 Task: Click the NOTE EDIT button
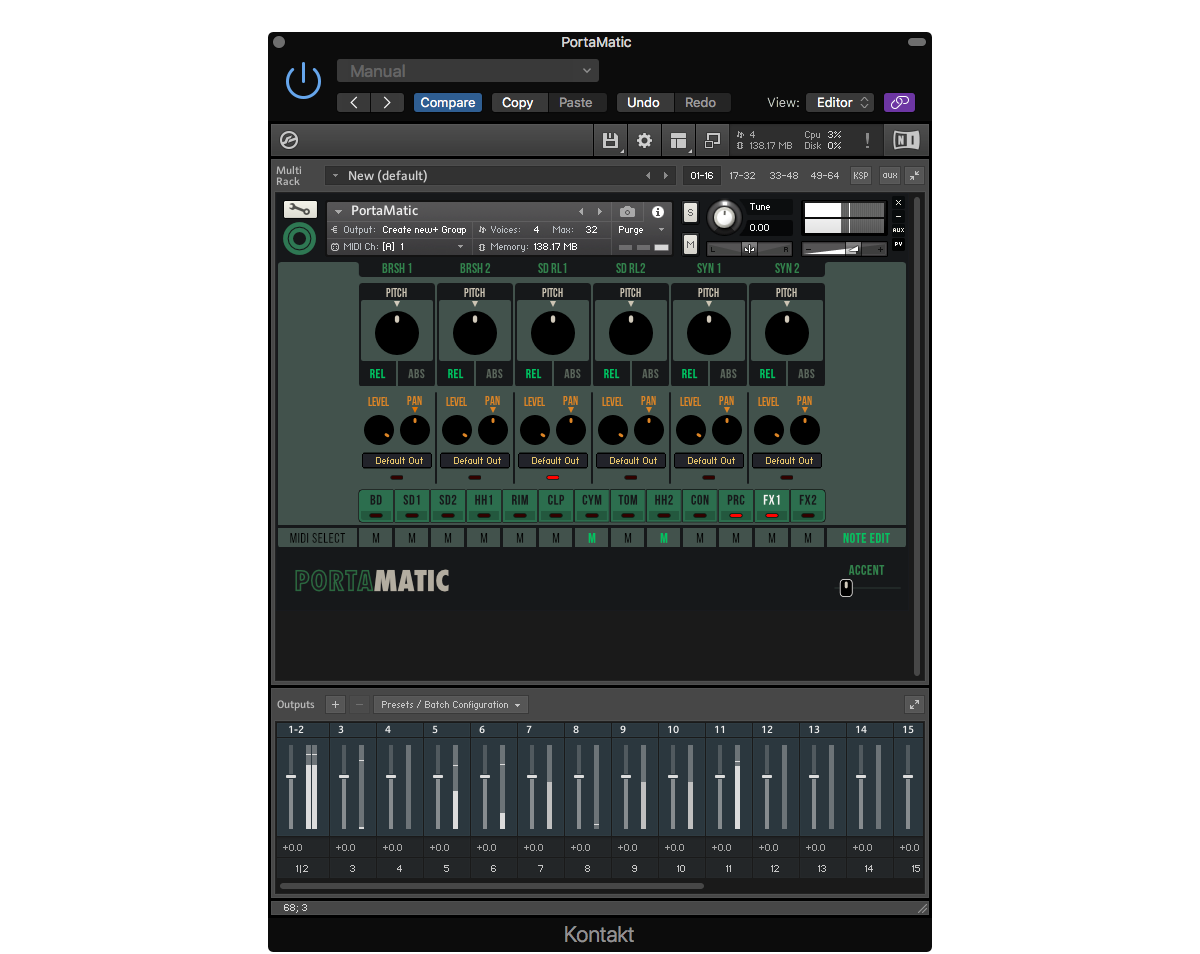pyautogui.click(x=866, y=538)
